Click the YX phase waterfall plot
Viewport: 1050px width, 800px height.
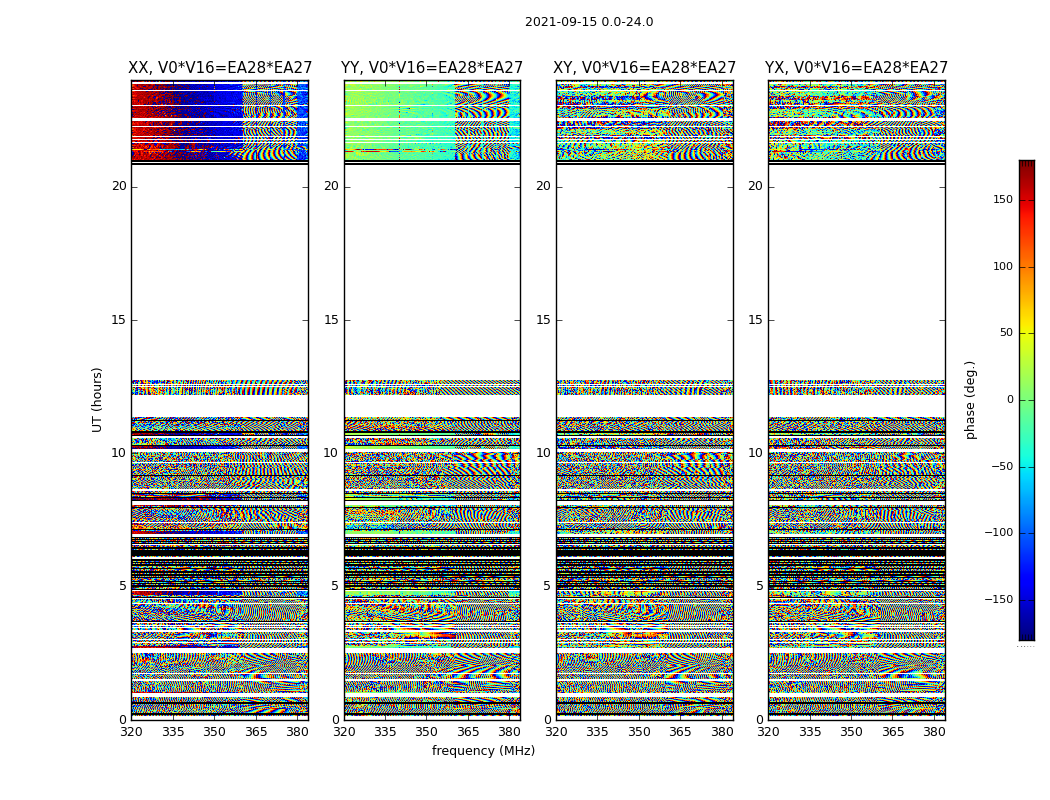856,400
